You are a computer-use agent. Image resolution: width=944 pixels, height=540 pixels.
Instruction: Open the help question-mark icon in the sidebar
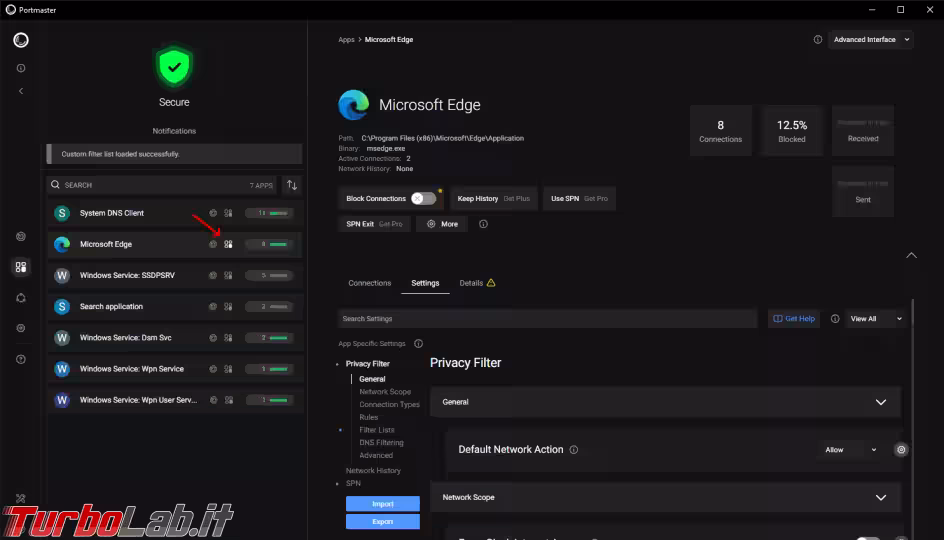point(21,359)
